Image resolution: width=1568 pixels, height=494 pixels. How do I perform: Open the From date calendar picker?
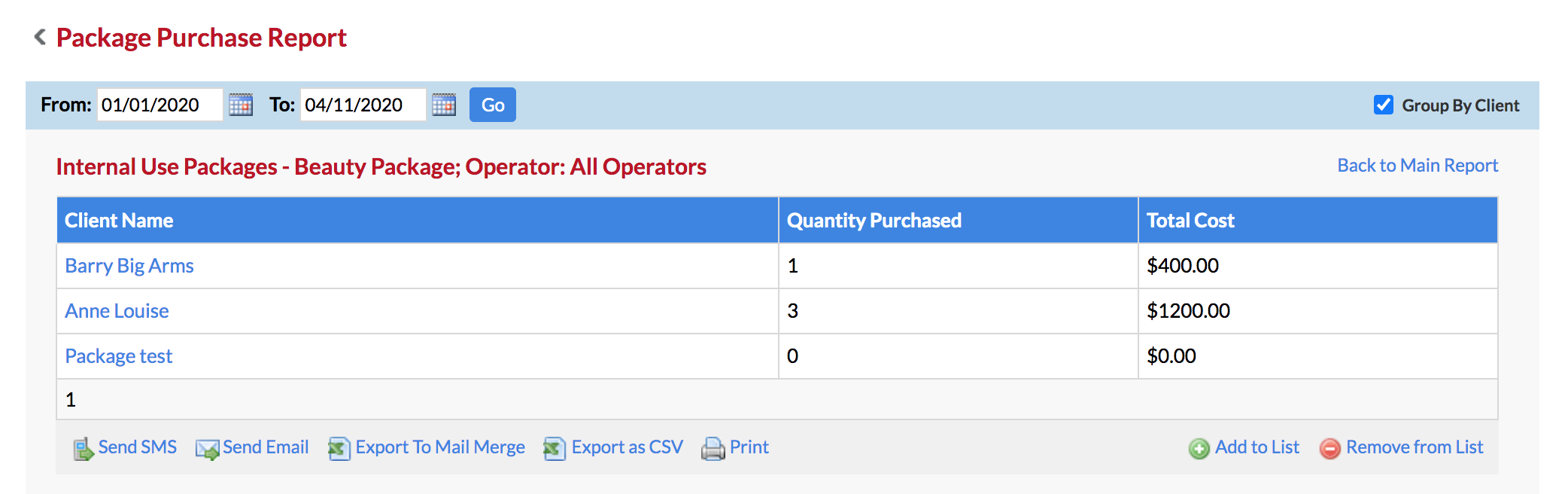coord(241,105)
